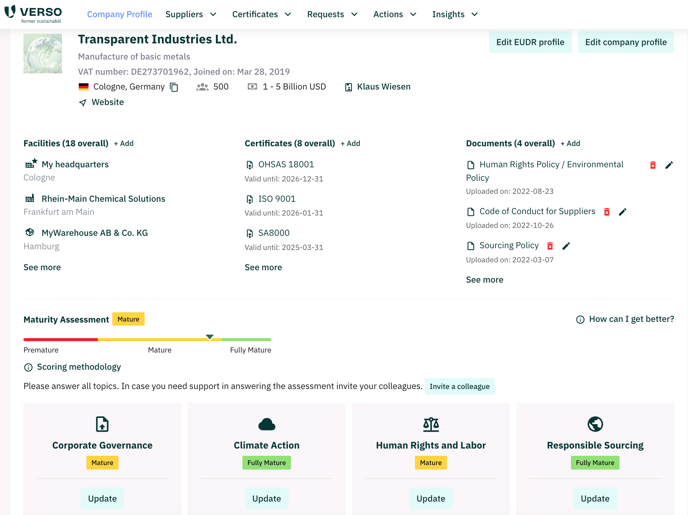Open How can I get better? link

(631, 319)
